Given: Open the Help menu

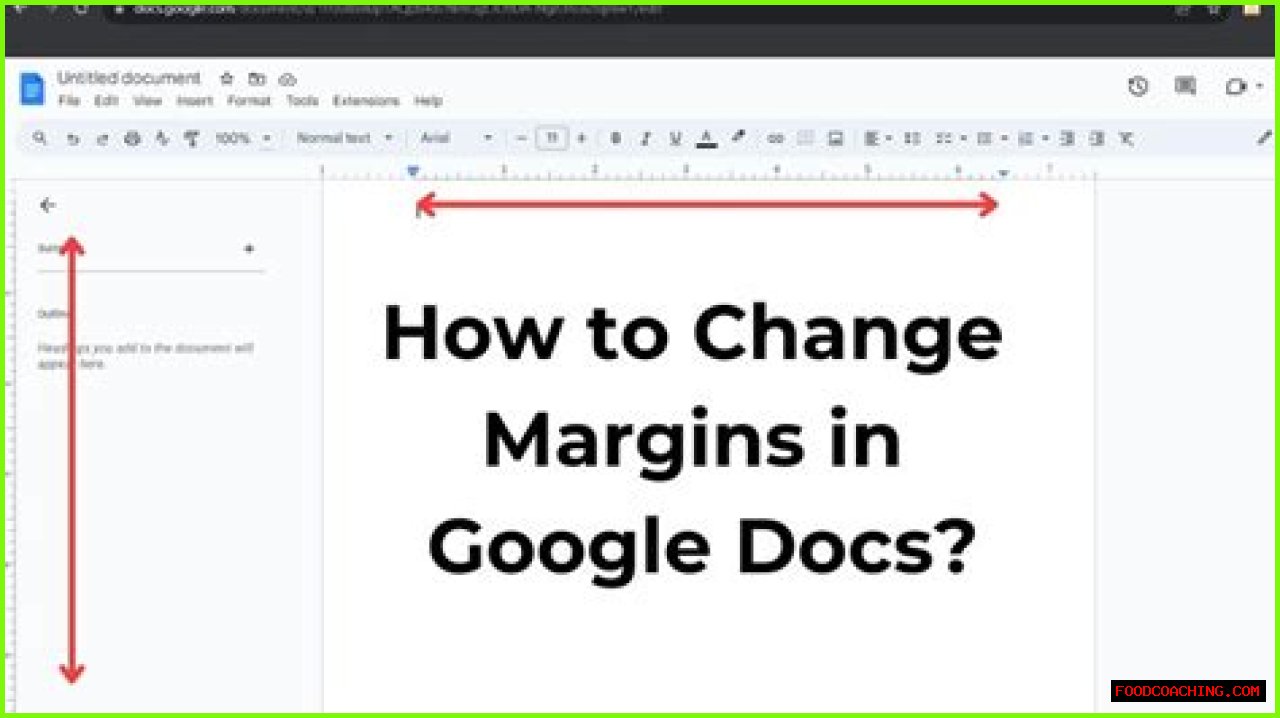Looking at the screenshot, I should [428, 101].
